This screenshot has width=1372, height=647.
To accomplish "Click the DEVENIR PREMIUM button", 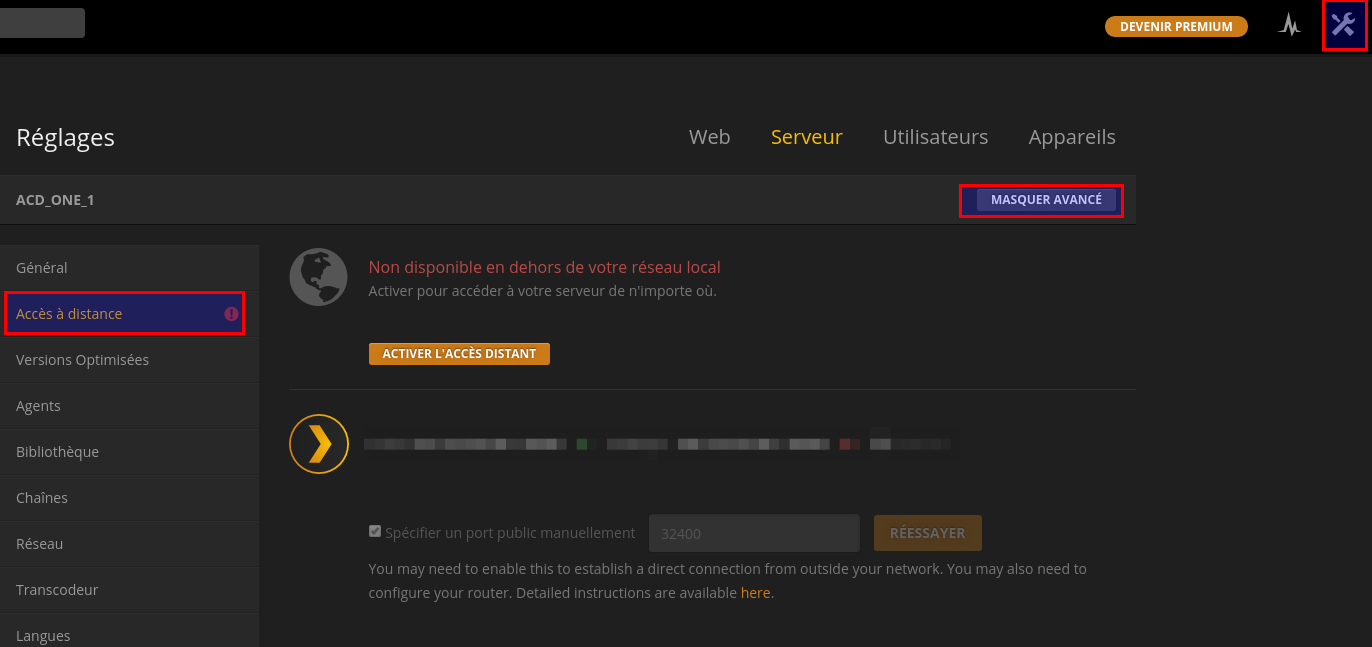I will 1176,27.
